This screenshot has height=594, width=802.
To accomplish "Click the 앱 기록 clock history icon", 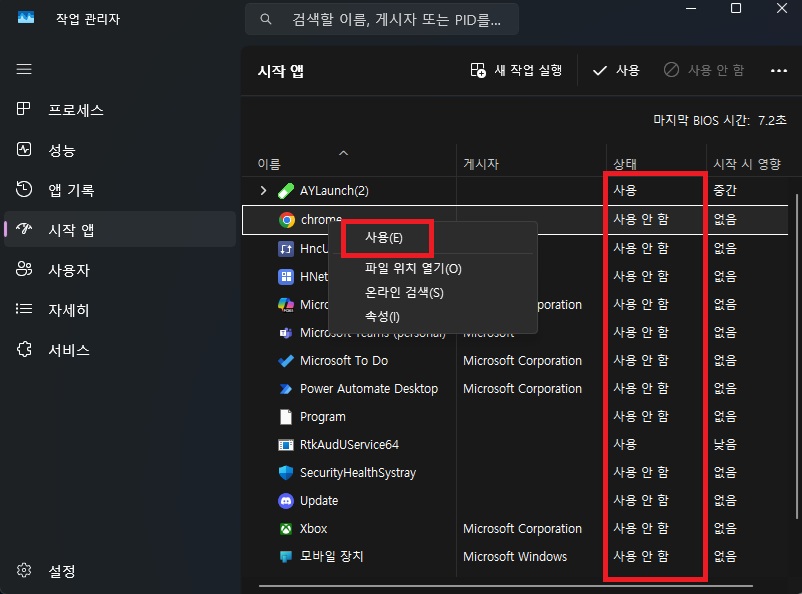I will coord(24,189).
